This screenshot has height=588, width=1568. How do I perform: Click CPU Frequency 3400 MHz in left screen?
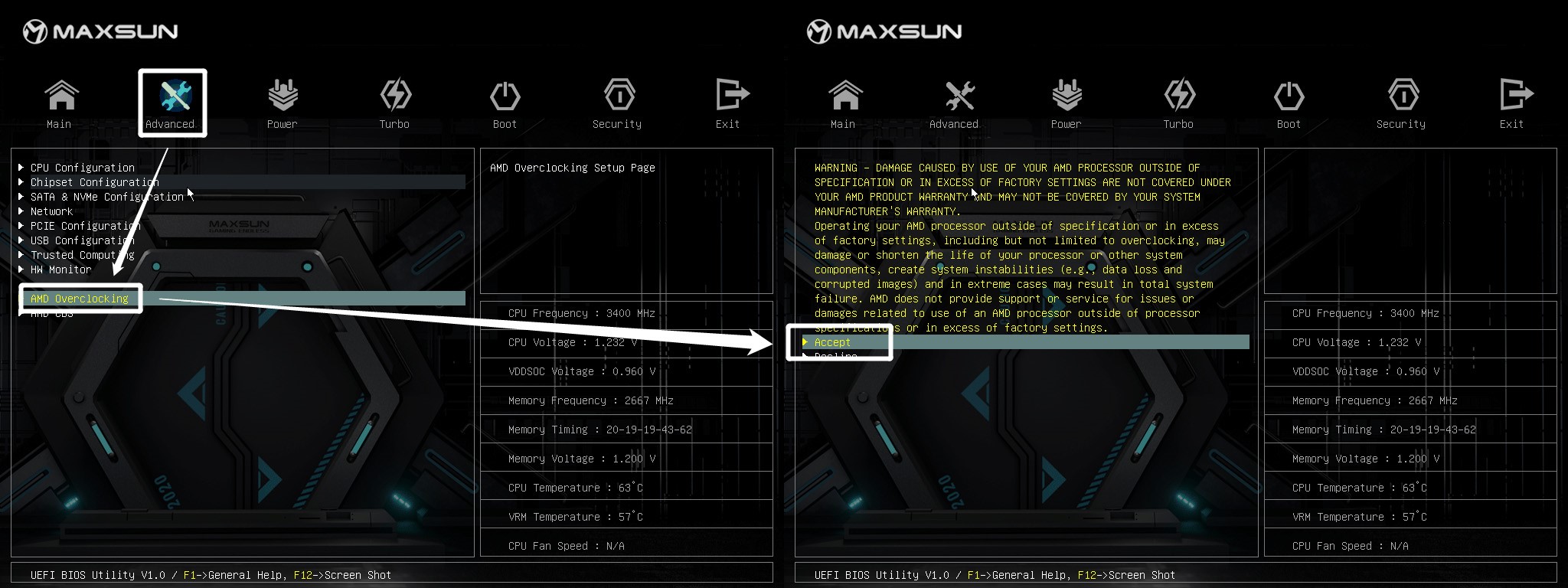coord(582,313)
